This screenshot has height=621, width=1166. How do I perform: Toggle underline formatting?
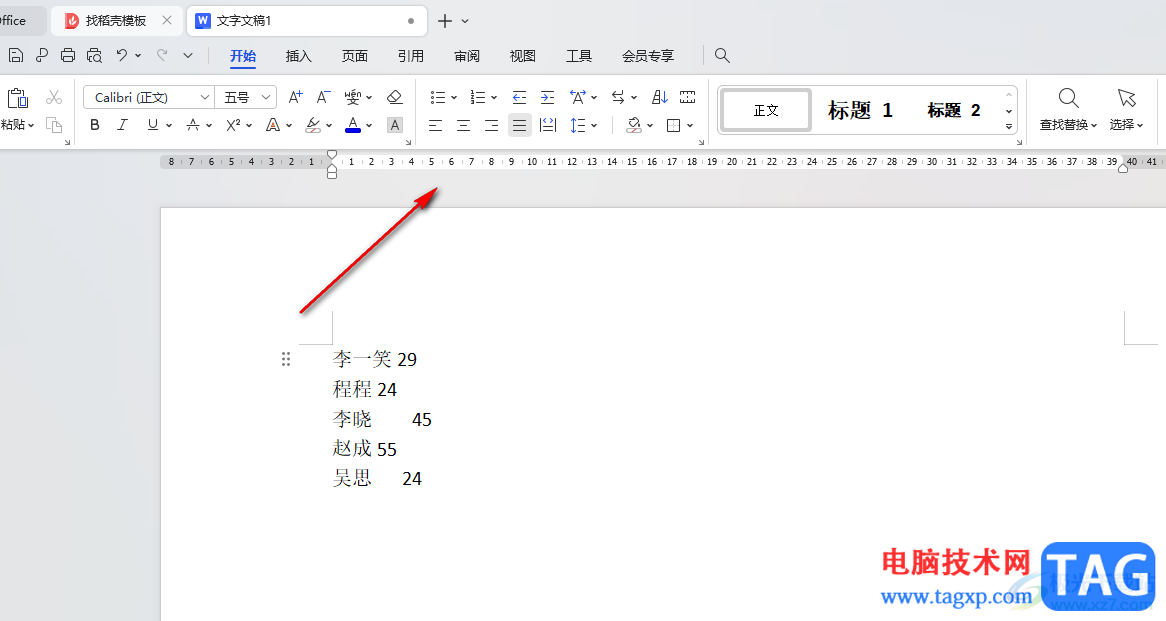pyautogui.click(x=152, y=125)
